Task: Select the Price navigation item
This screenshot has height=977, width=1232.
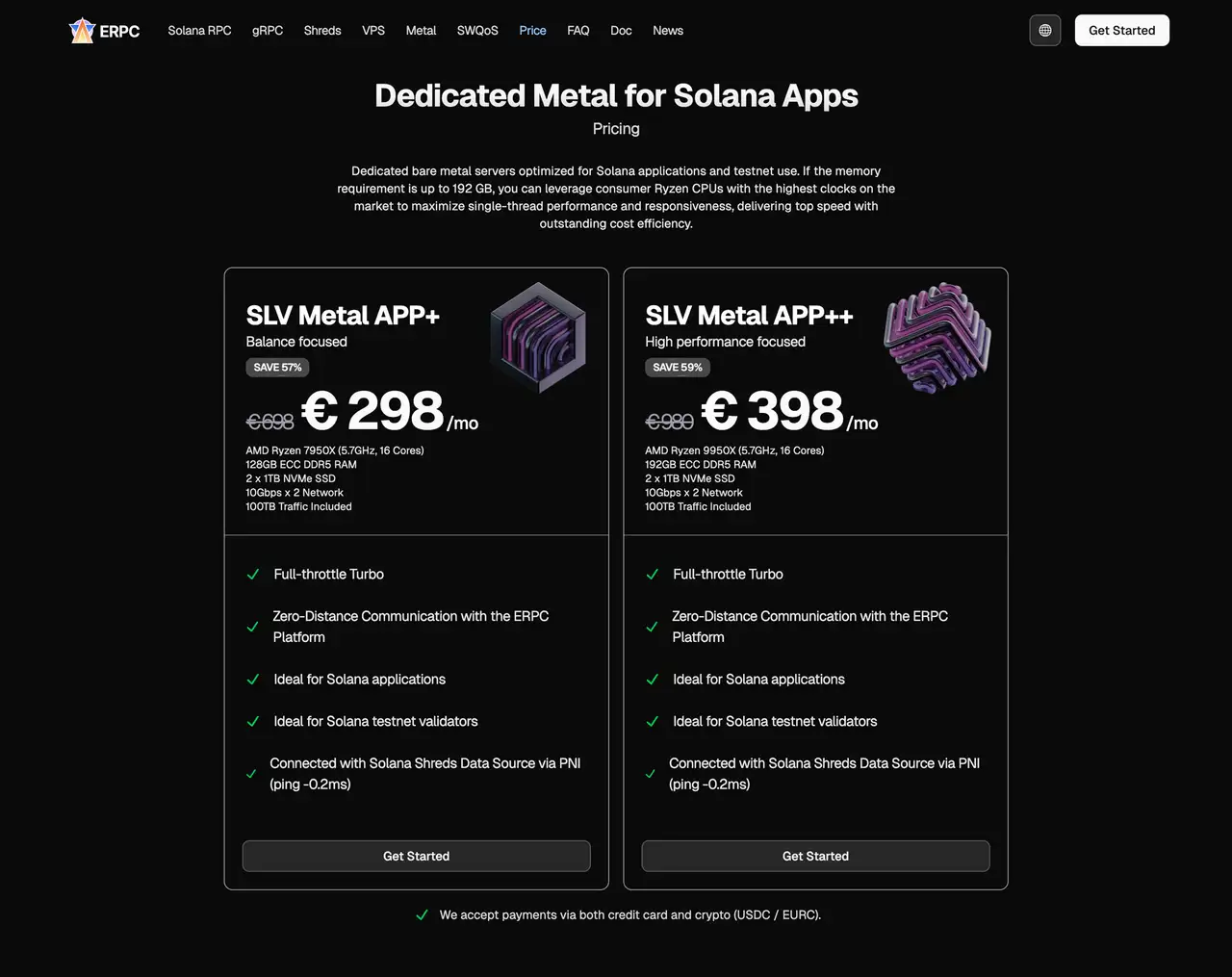Action: 532,30
